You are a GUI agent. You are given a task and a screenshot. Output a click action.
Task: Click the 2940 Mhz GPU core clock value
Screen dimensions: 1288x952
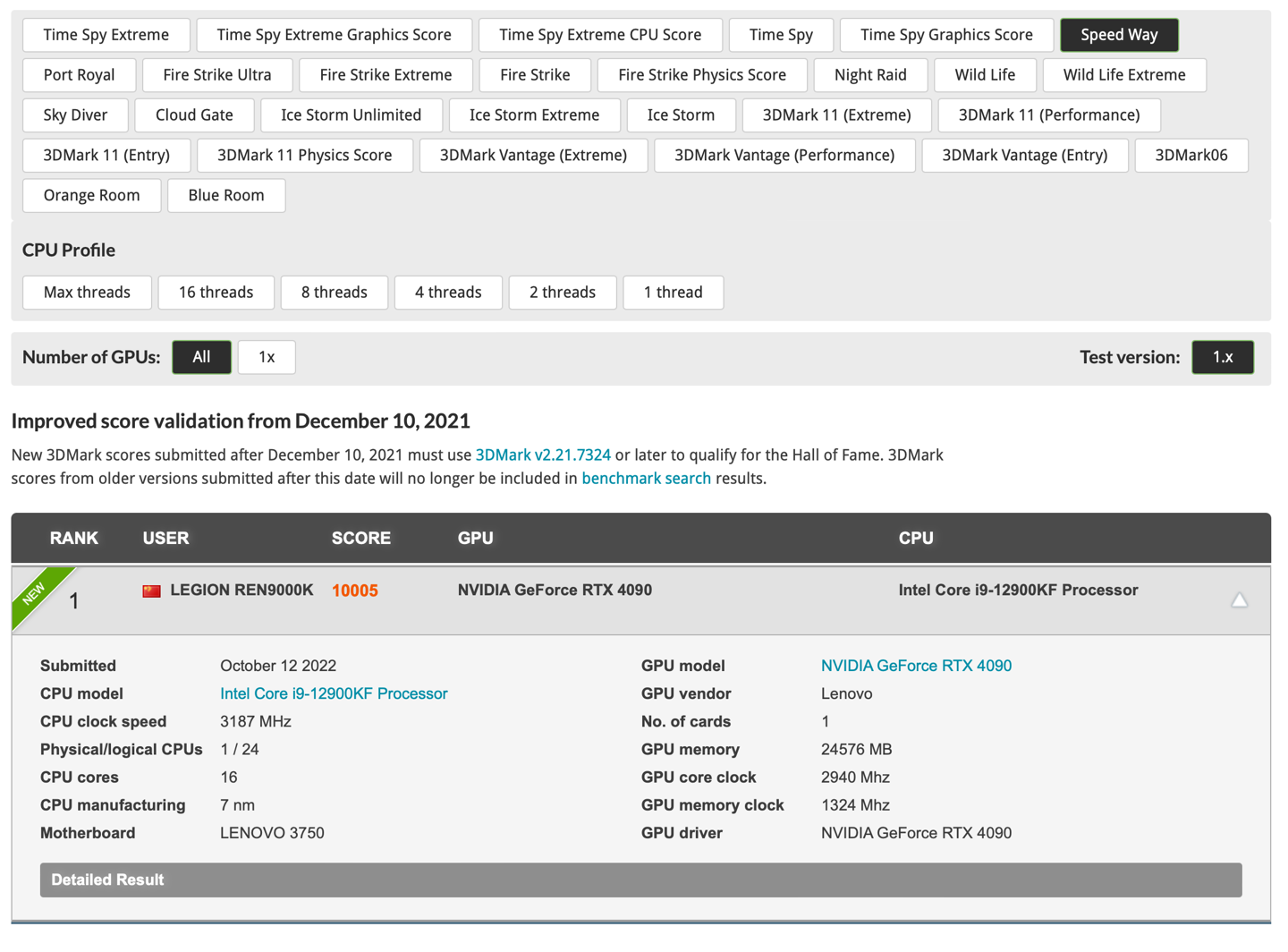click(855, 778)
